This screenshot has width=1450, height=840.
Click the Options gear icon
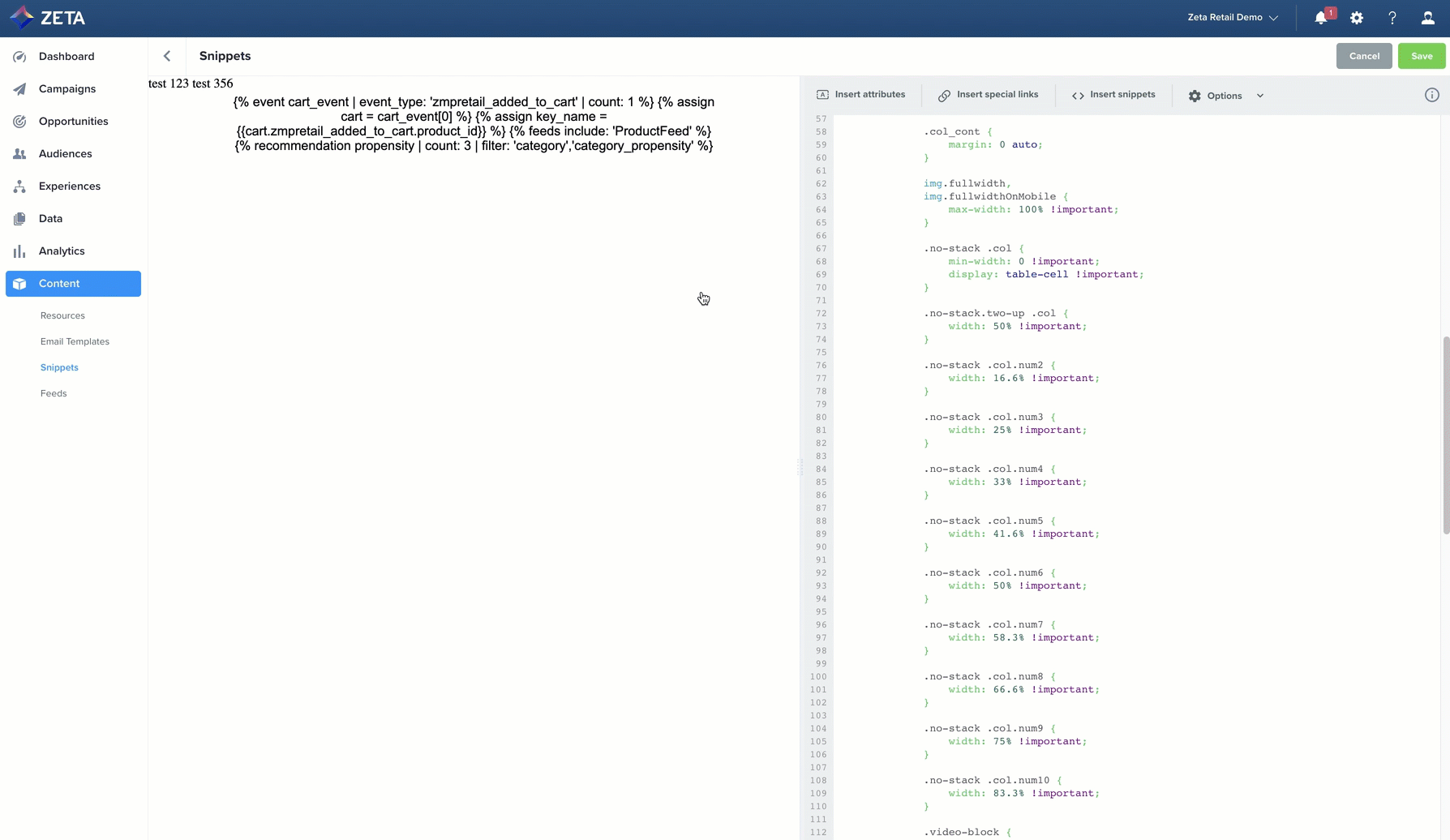click(1195, 96)
